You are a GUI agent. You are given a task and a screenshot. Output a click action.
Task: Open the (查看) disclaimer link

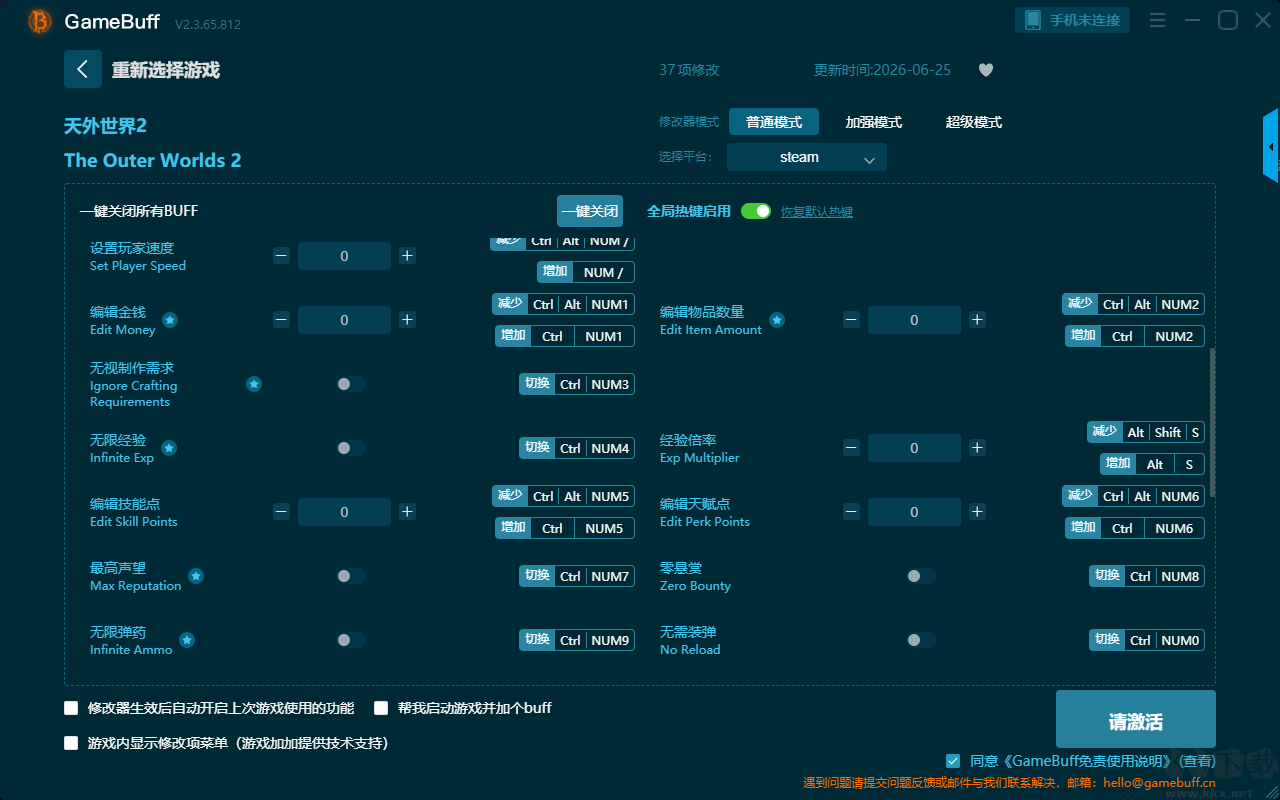(x=1196, y=761)
